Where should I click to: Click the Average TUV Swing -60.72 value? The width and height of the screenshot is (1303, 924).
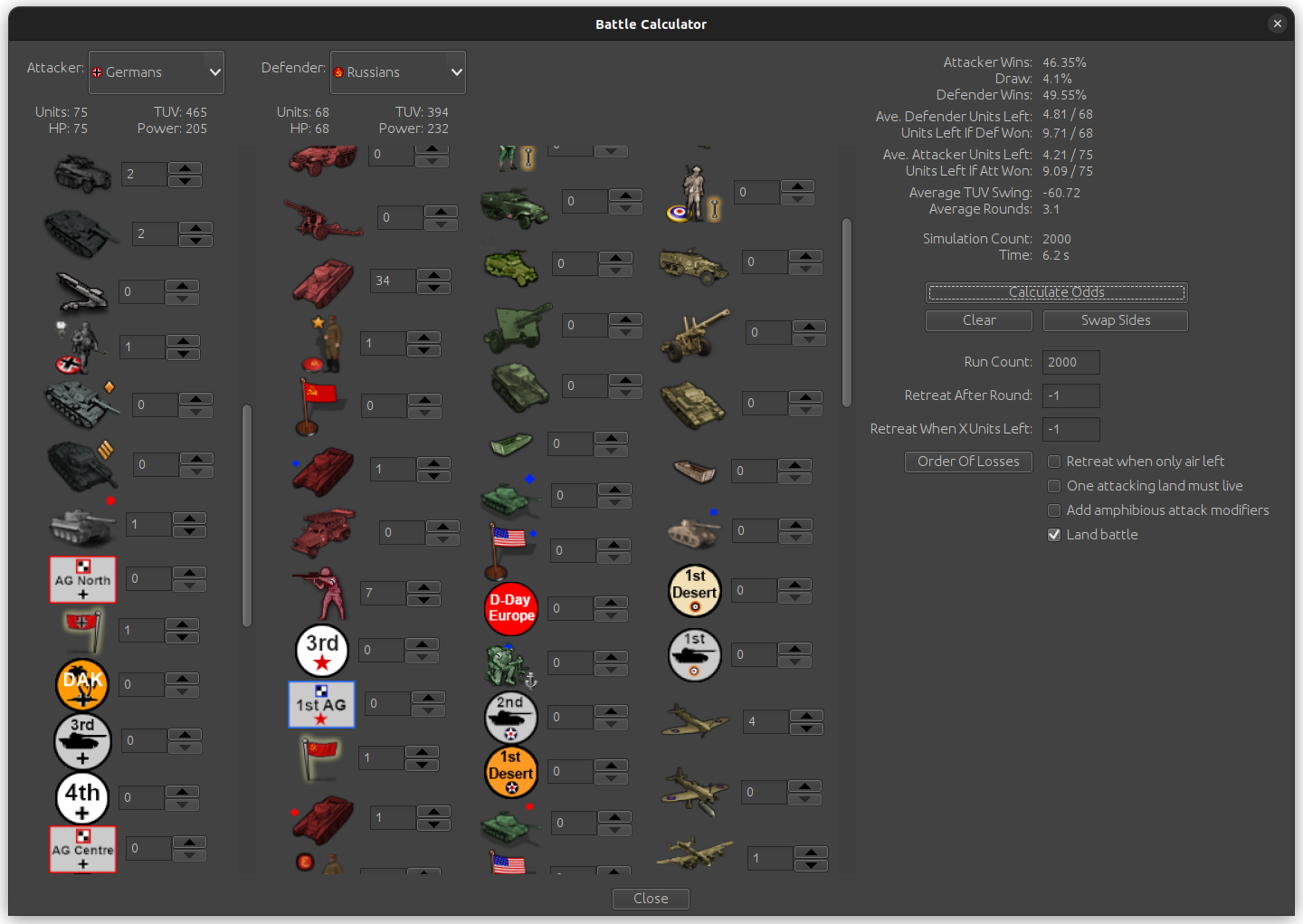point(1061,193)
